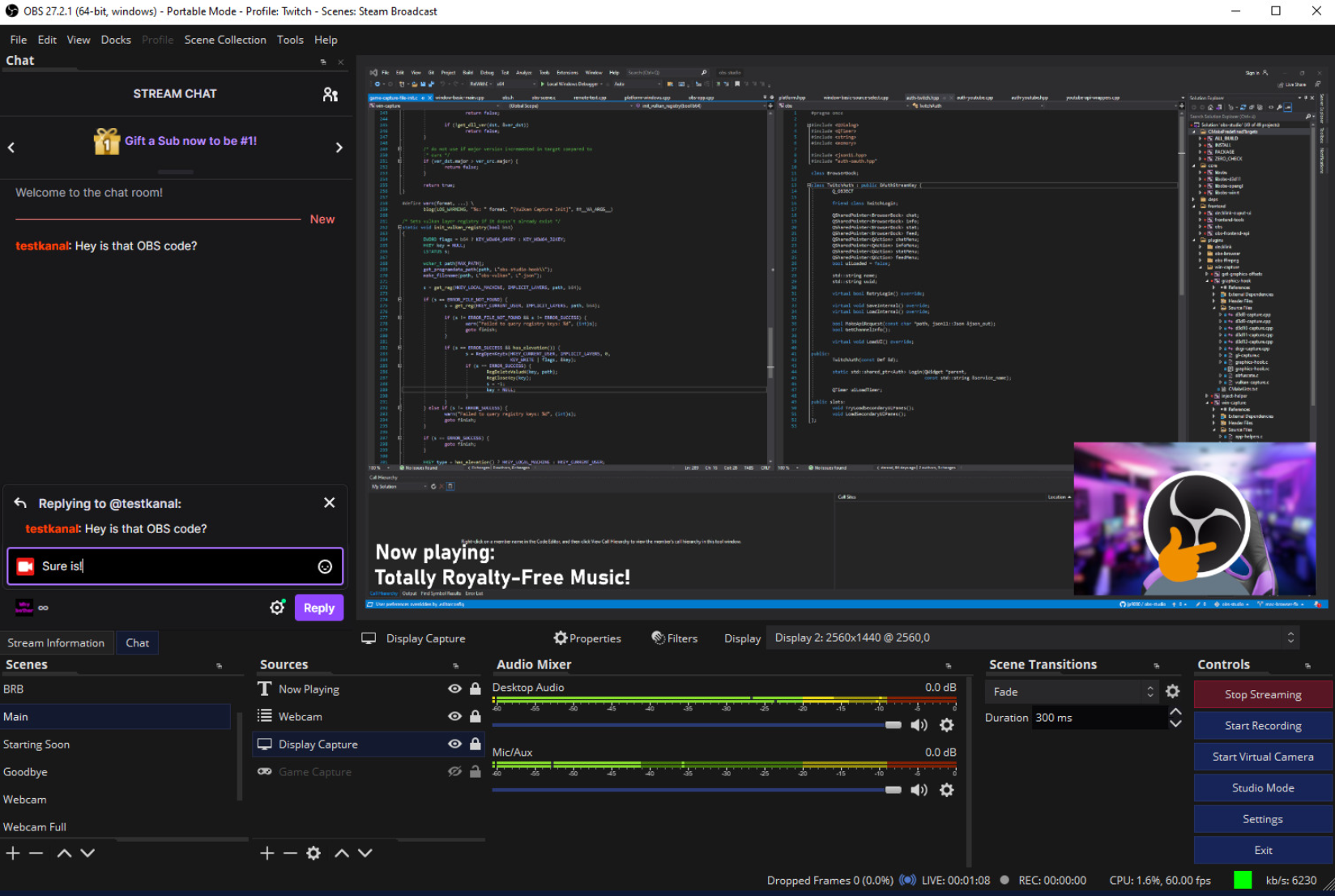Unlock the Webcam source
Image resolution: width=1335 pixels, height=896 pixels.
click(x=476, y=717)
